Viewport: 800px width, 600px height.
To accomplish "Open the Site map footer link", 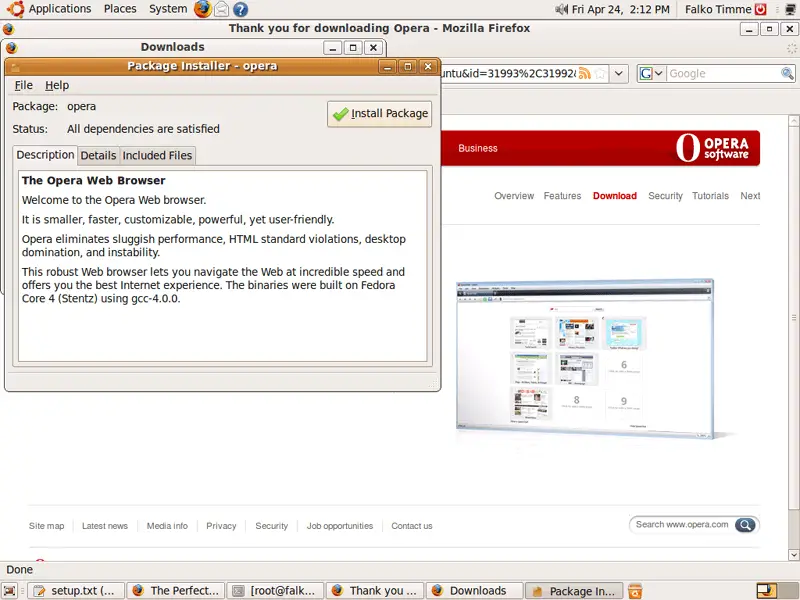I will tap(46, 526).
